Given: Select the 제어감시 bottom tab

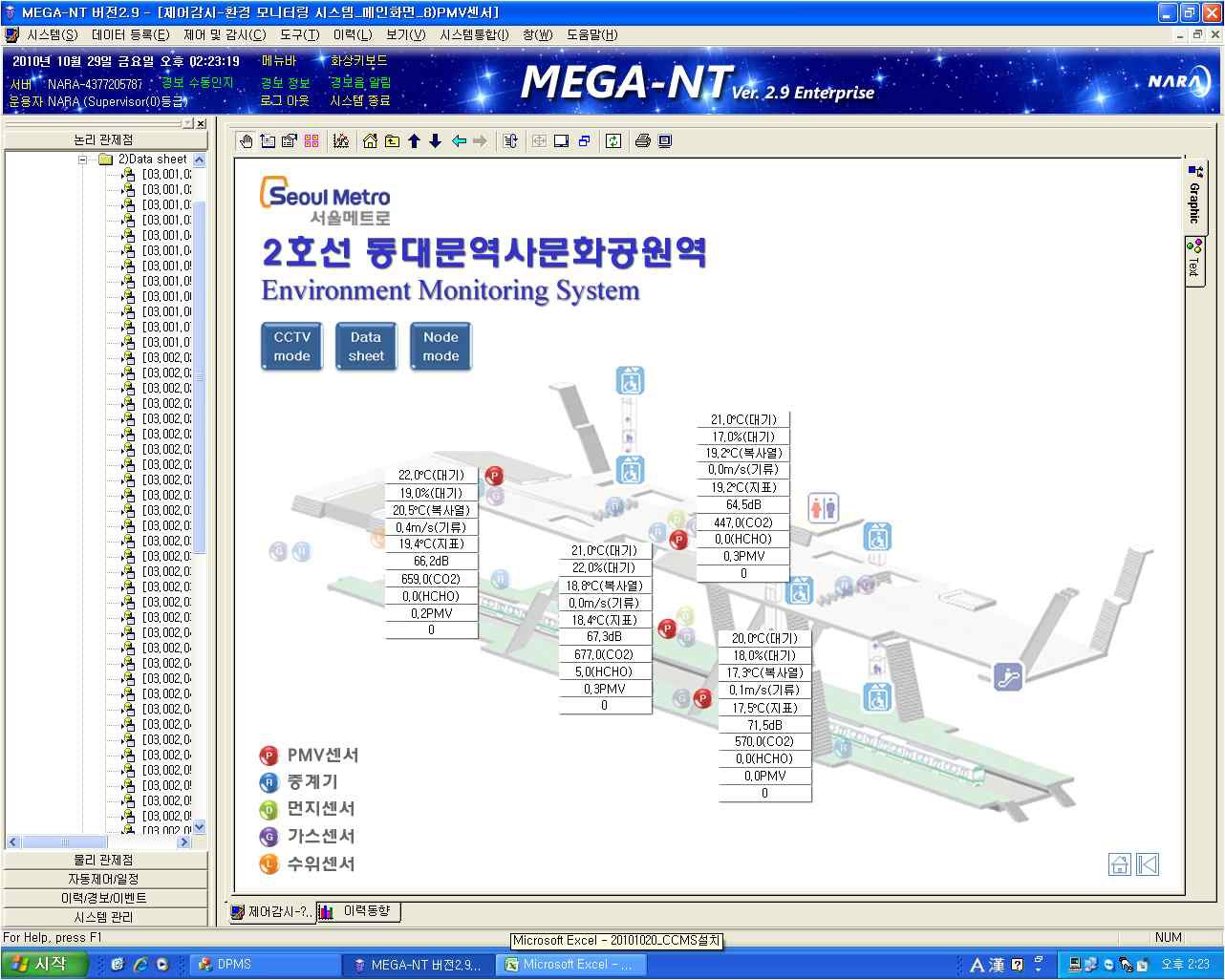Looking at the screenshot, I should click(272, 912).
